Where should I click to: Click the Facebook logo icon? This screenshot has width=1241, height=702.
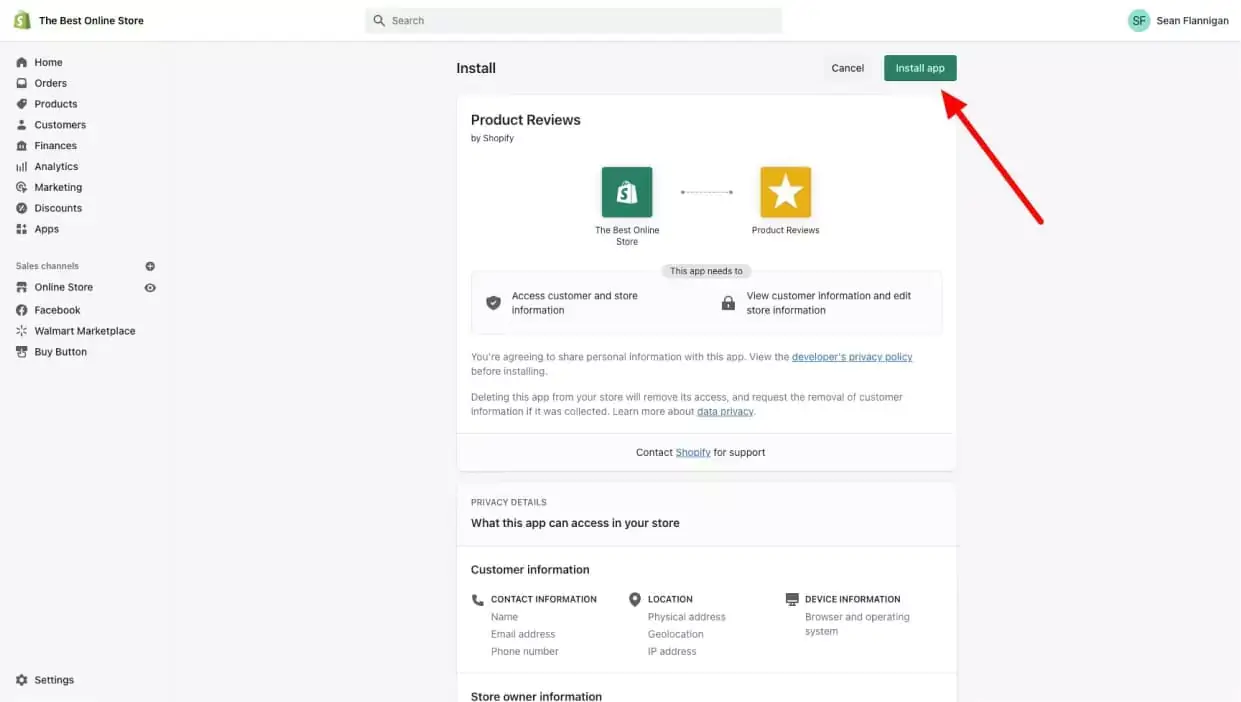coord(22,310)
